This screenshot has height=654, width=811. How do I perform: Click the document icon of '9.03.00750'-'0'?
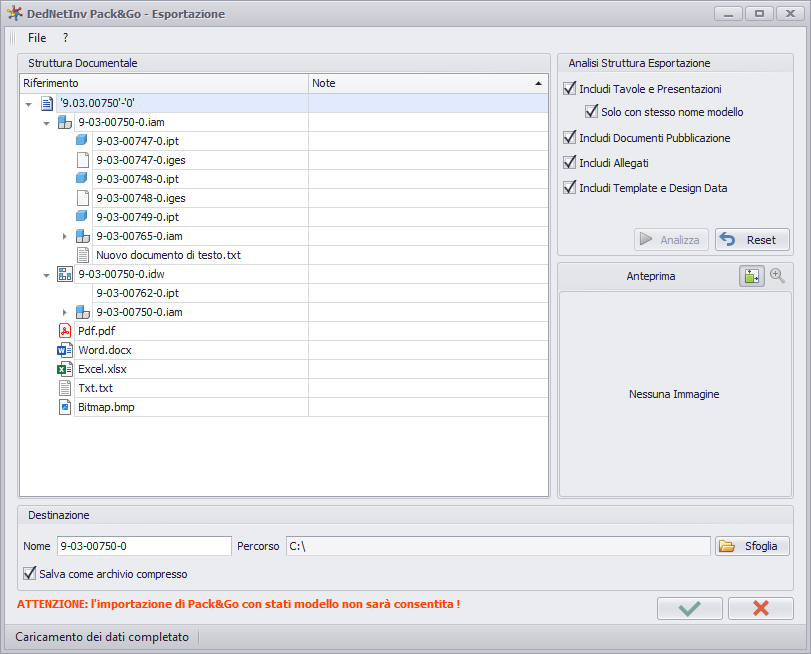pyautogui.click(x=47, y=103)
